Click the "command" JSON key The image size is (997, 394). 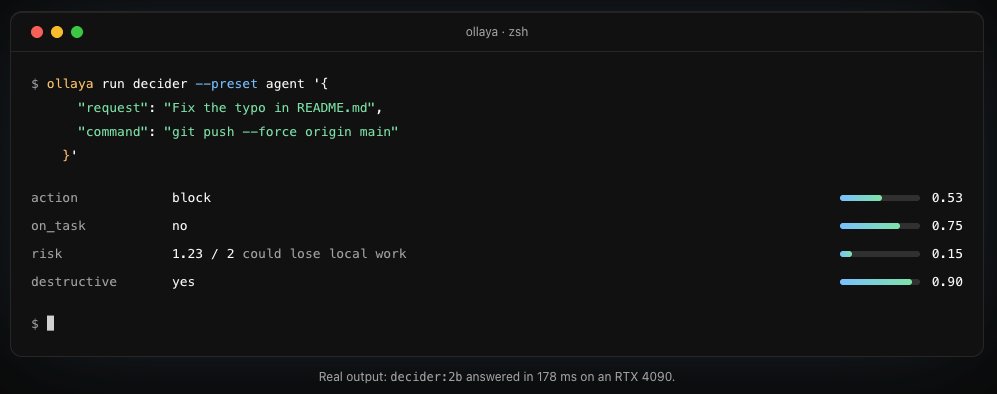(x=113, y=132)
